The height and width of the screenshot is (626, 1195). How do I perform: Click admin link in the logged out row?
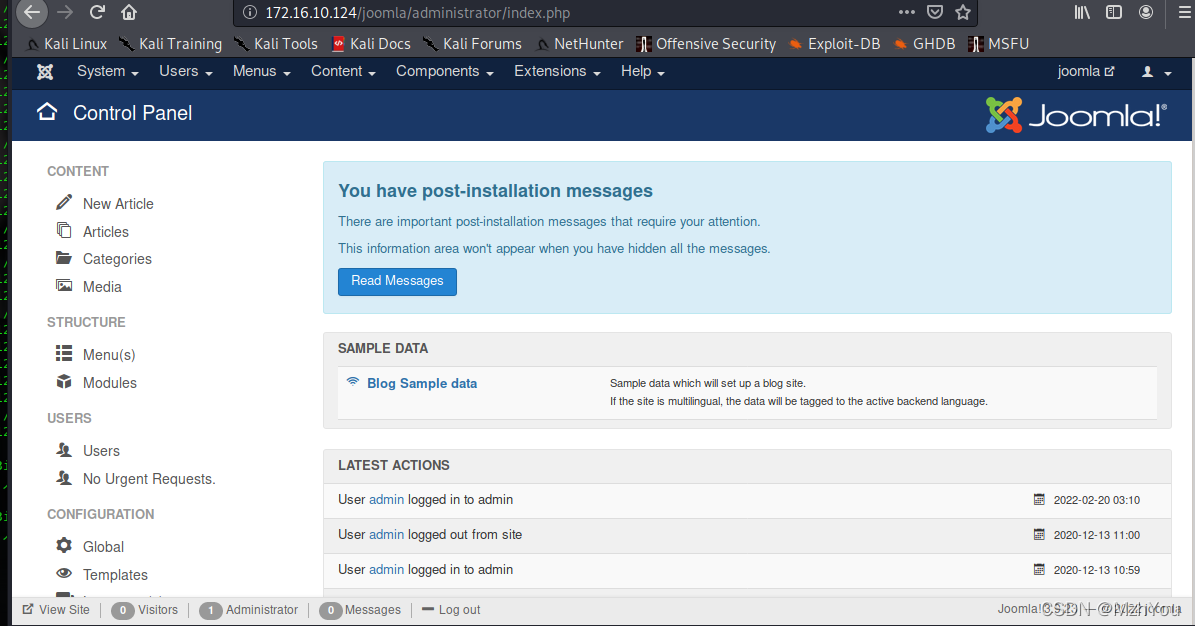pyautogui.click(x=386, y=535)
